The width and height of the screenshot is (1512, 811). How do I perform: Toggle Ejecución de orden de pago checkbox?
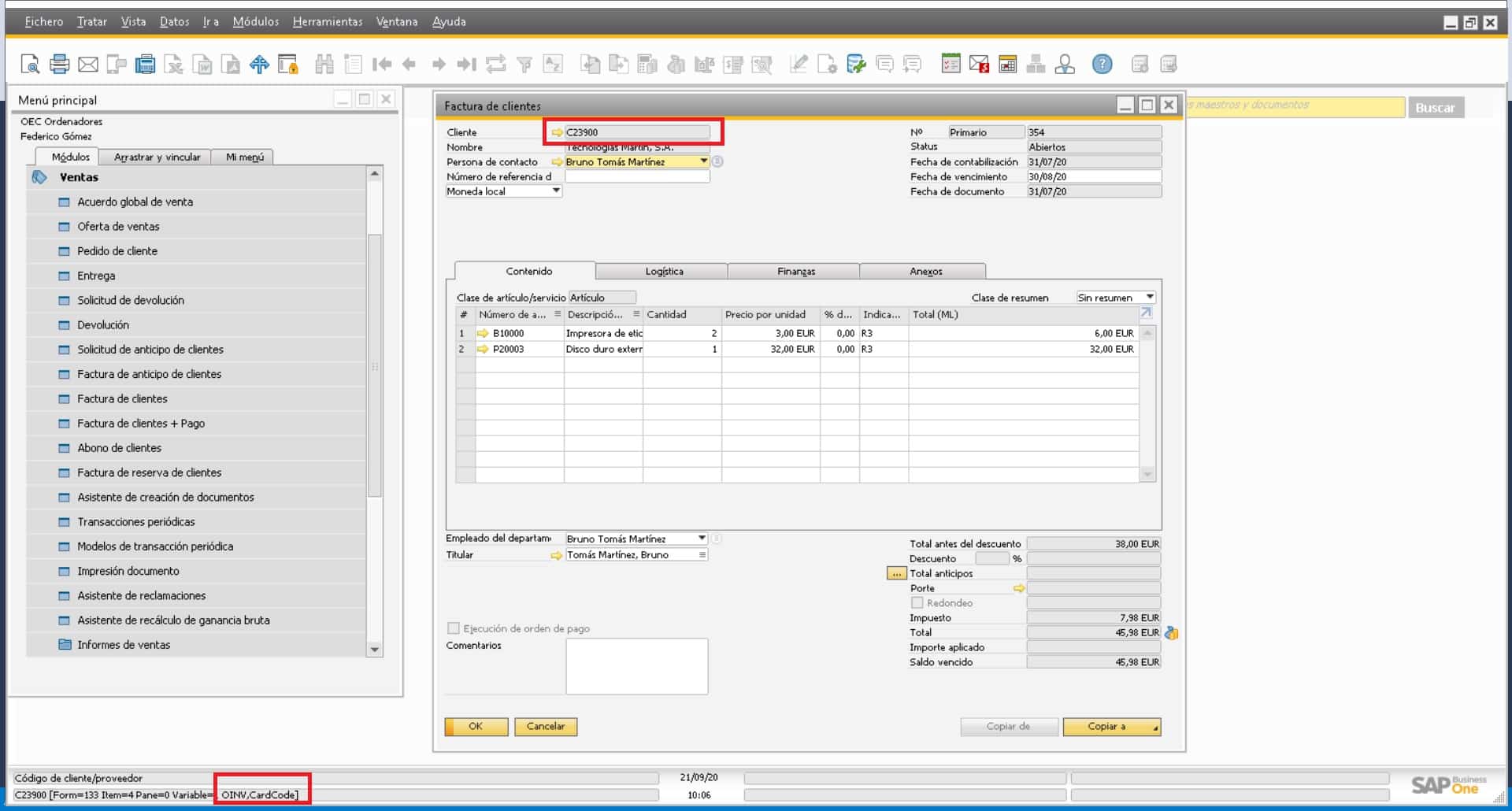point(453,628)
